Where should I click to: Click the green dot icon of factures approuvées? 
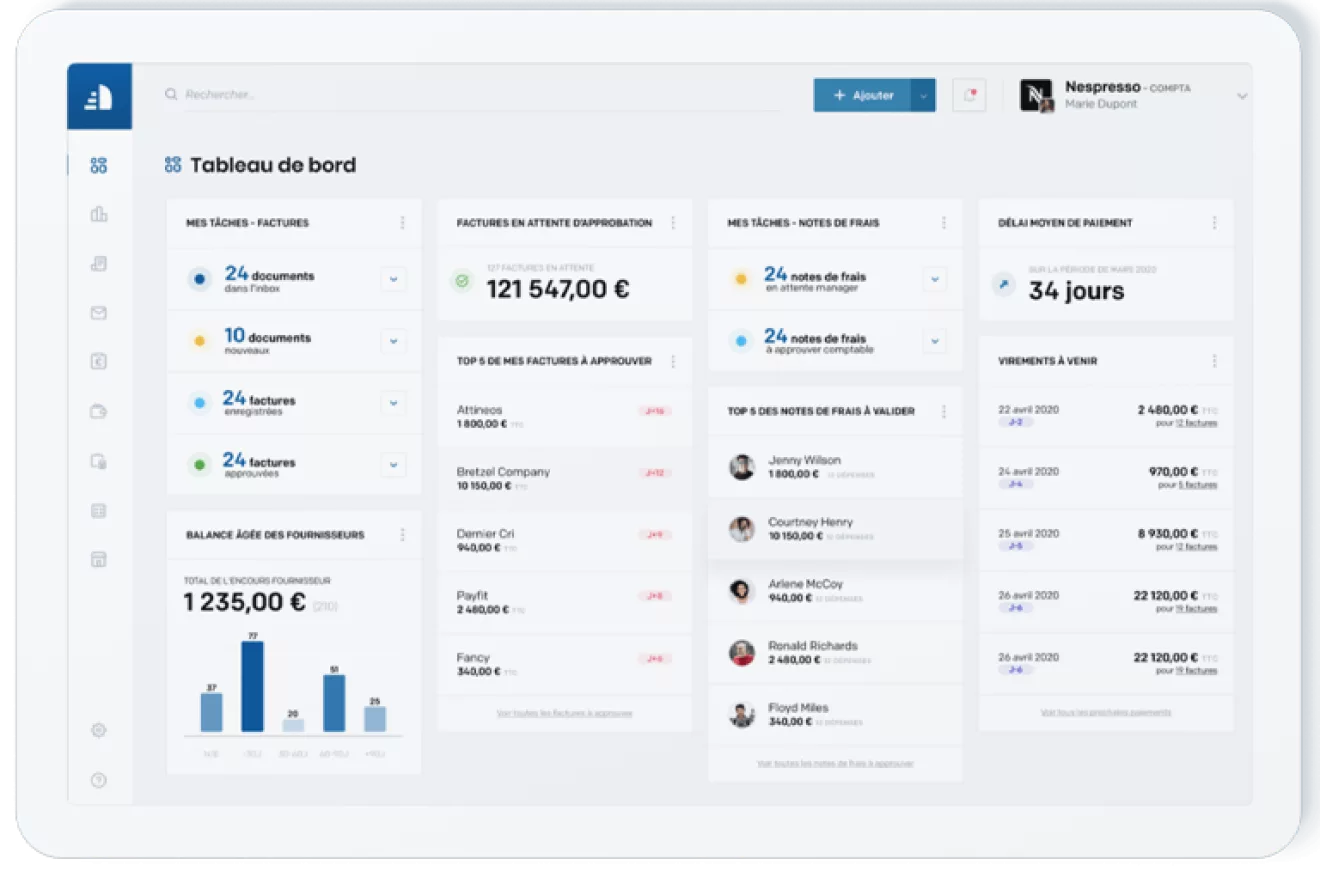click(x=200, y=465)
